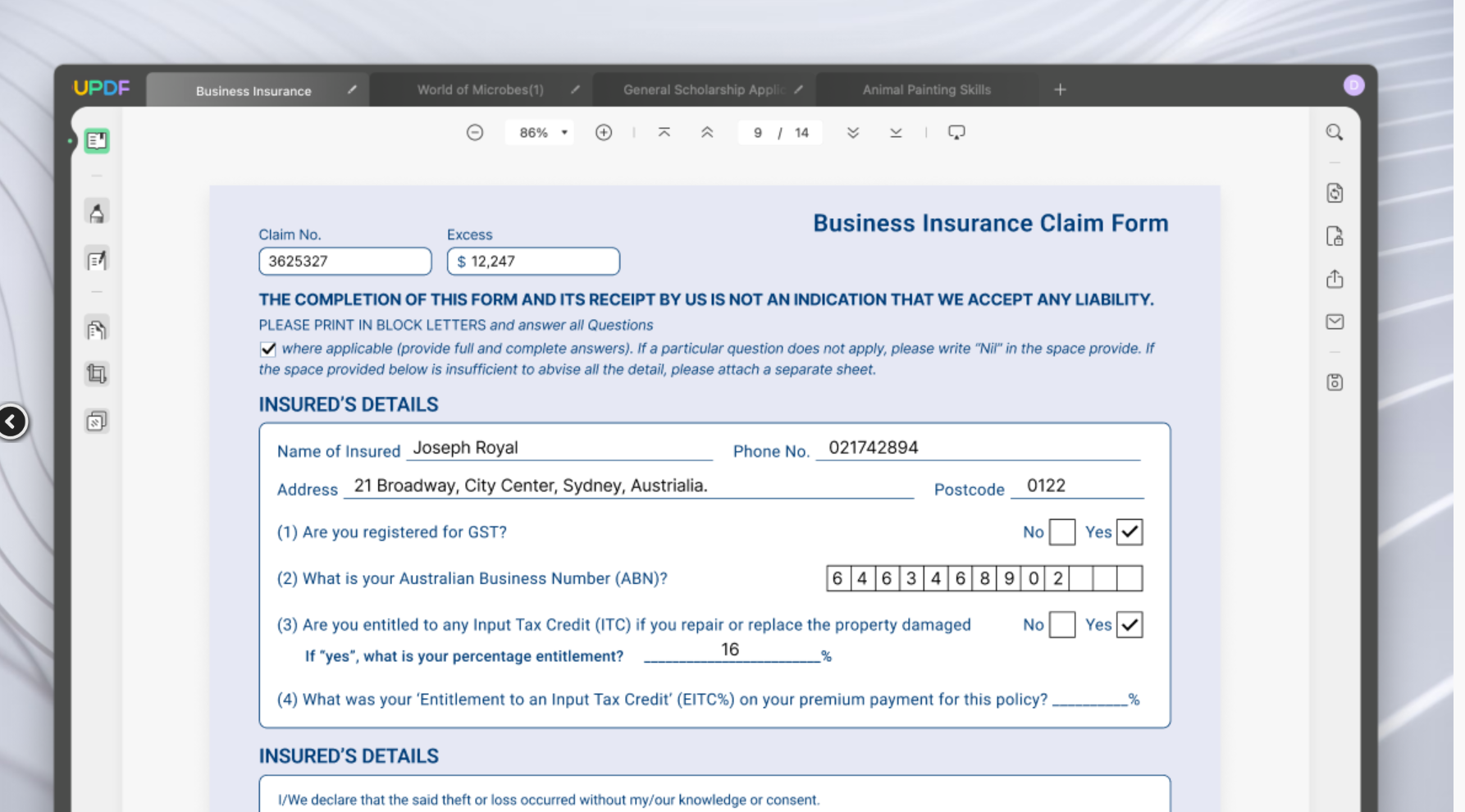Uncheck 'Yes' for GST registration
The height and width of the screenshot is (812, 1465).
click(1130, 532)
